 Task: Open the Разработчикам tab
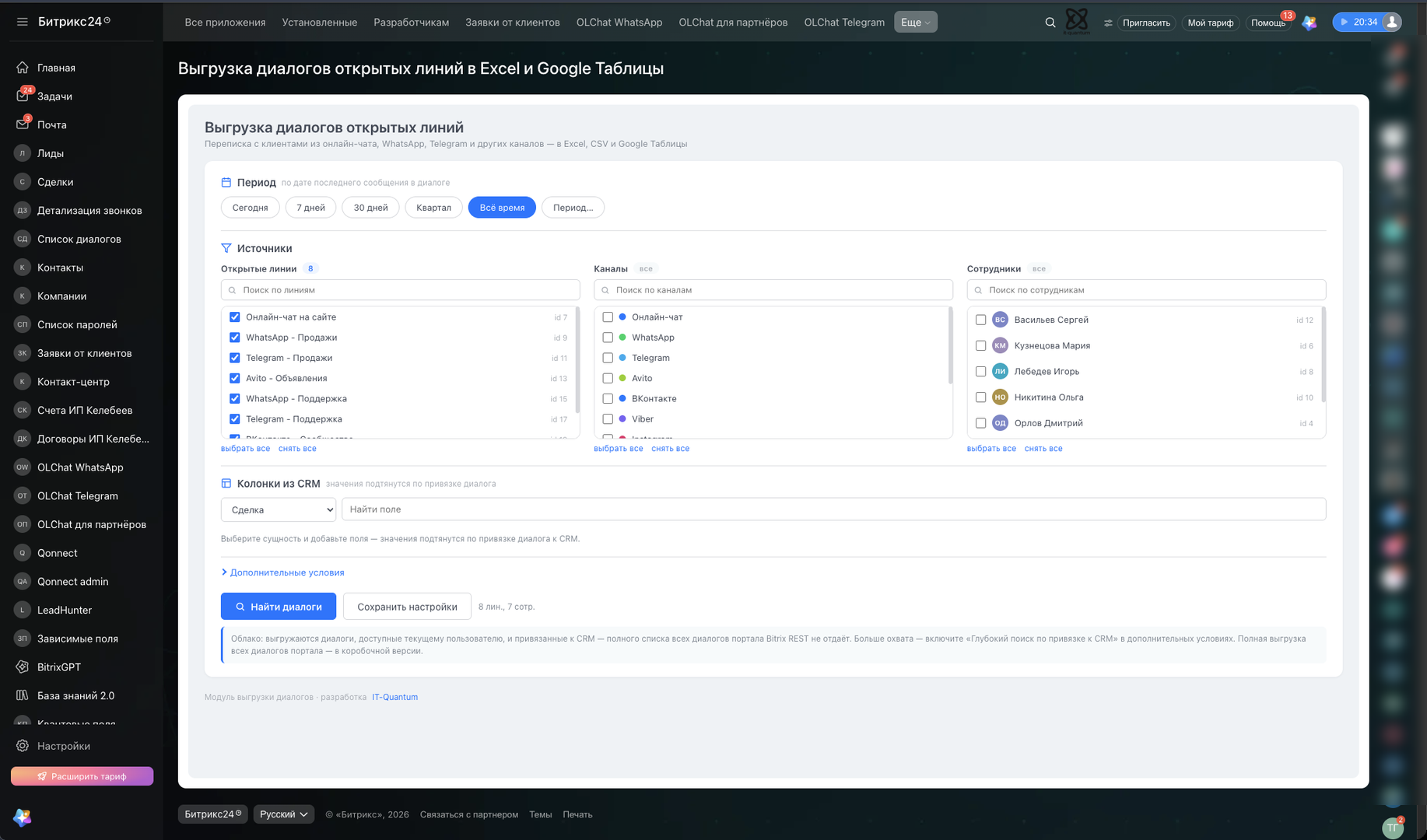pyautogui.click(x=411, y=23)
